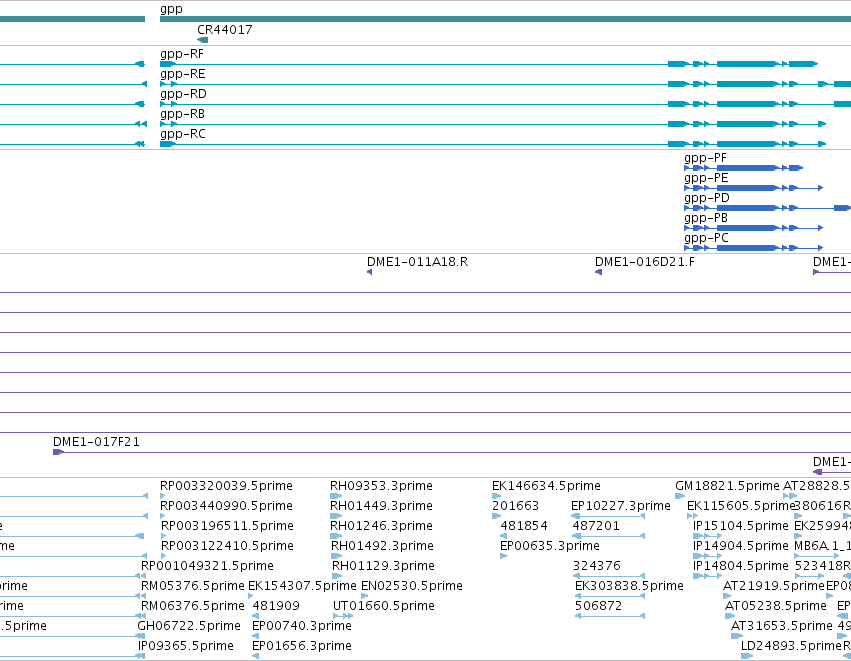The width and height of the screenshot is (851, 661).
Task: Select RP003122410.5prime EST label
Action: [x=227, y=546]
